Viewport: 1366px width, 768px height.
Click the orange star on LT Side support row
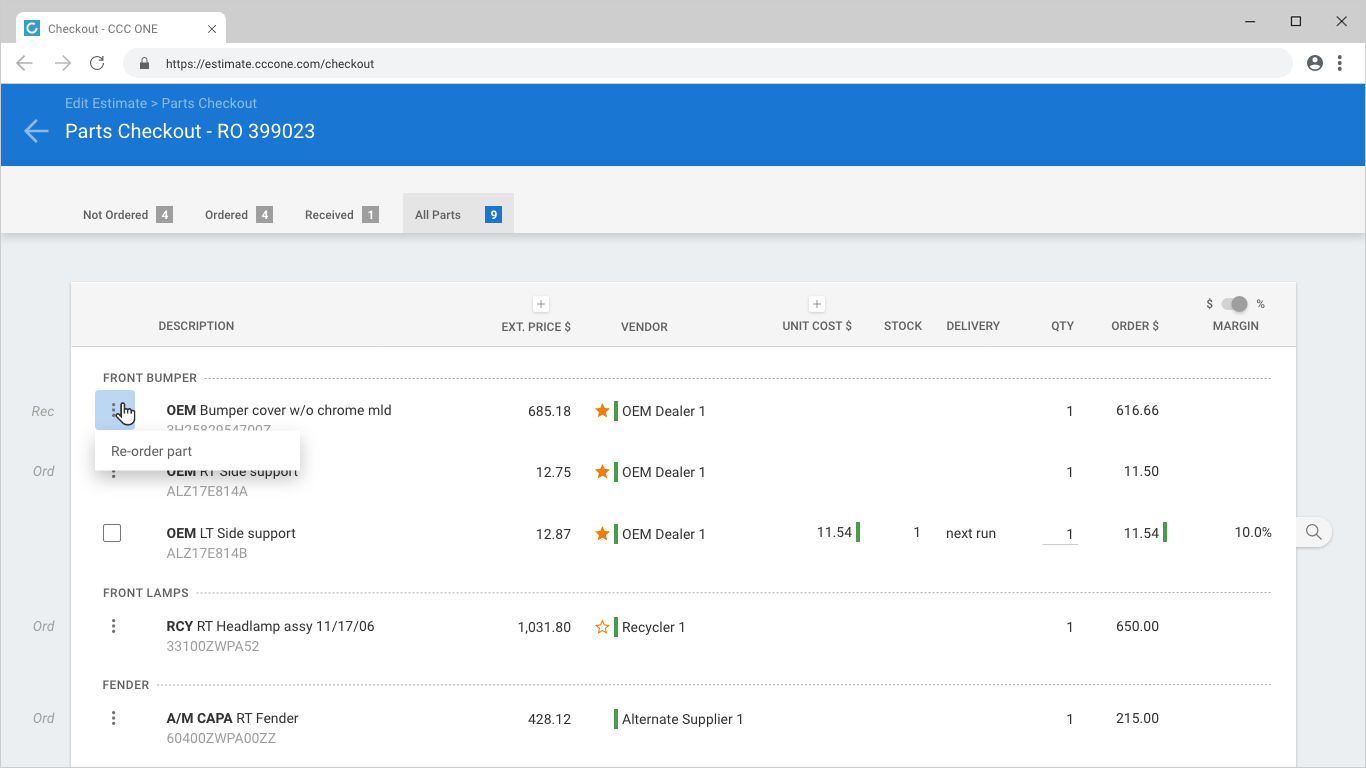[602, 534]
